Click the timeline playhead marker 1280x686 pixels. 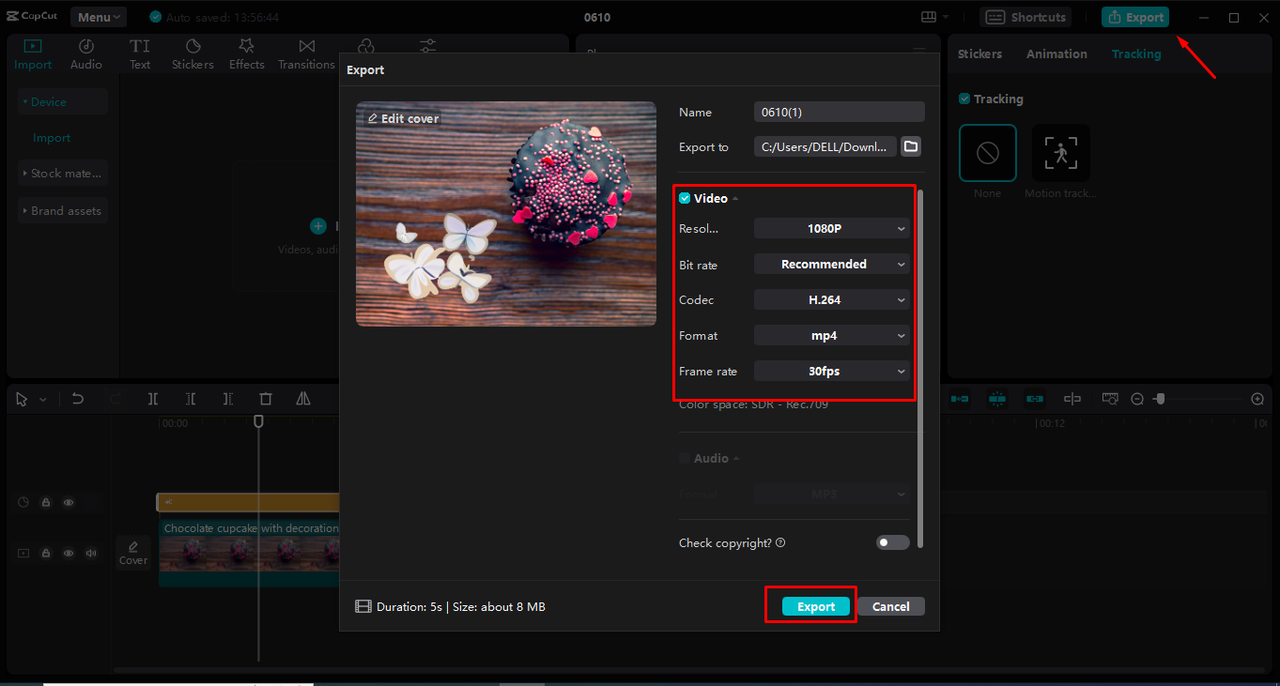pyautogui.click(x=258, y=422)
